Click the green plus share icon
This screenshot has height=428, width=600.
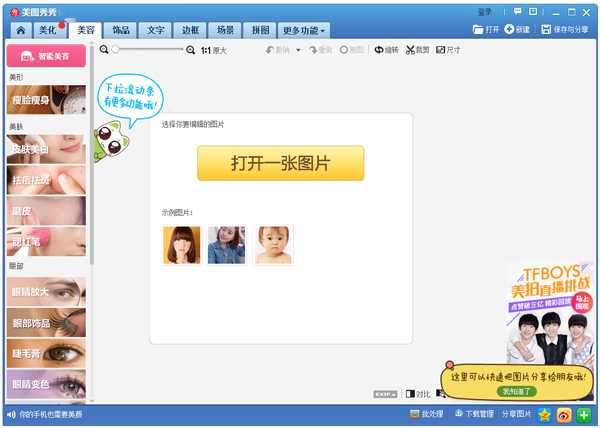point(584,414)
